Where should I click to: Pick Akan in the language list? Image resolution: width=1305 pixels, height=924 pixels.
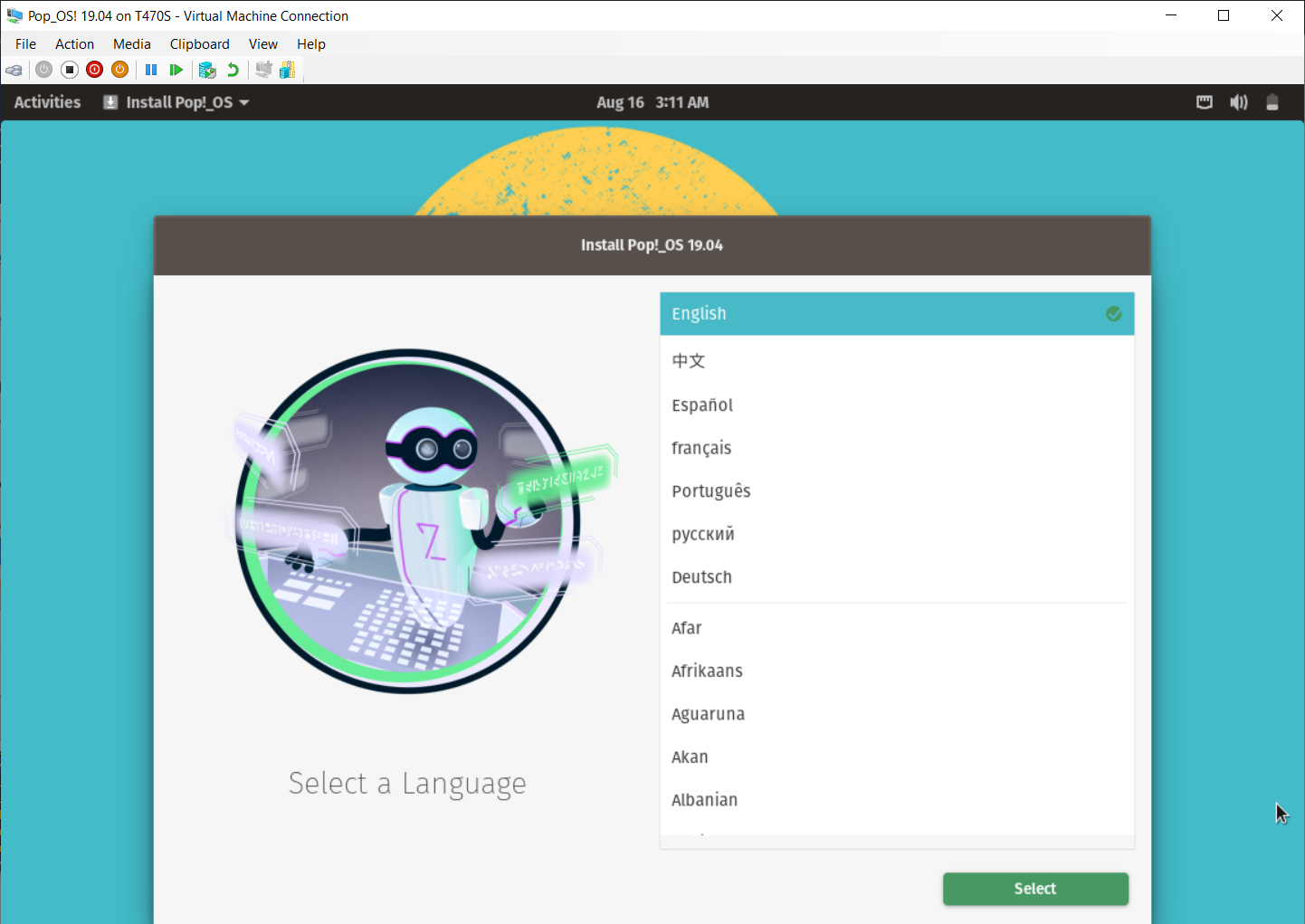897,757
